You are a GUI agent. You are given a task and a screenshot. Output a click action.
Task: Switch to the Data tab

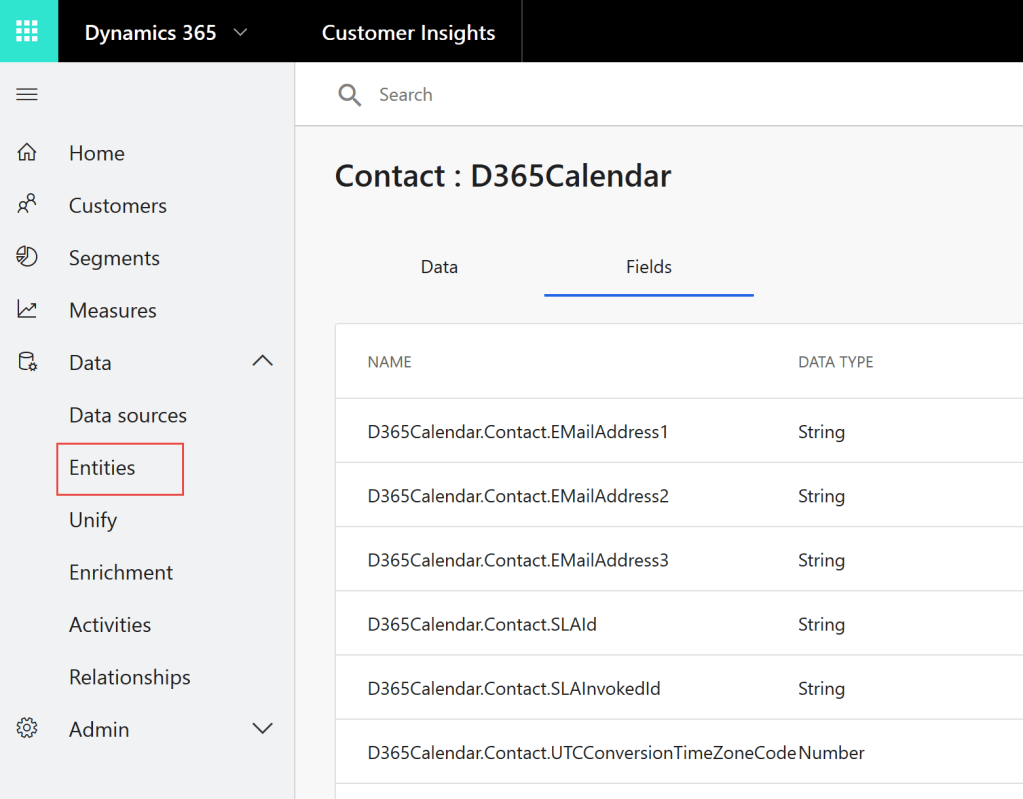[439, 267]
